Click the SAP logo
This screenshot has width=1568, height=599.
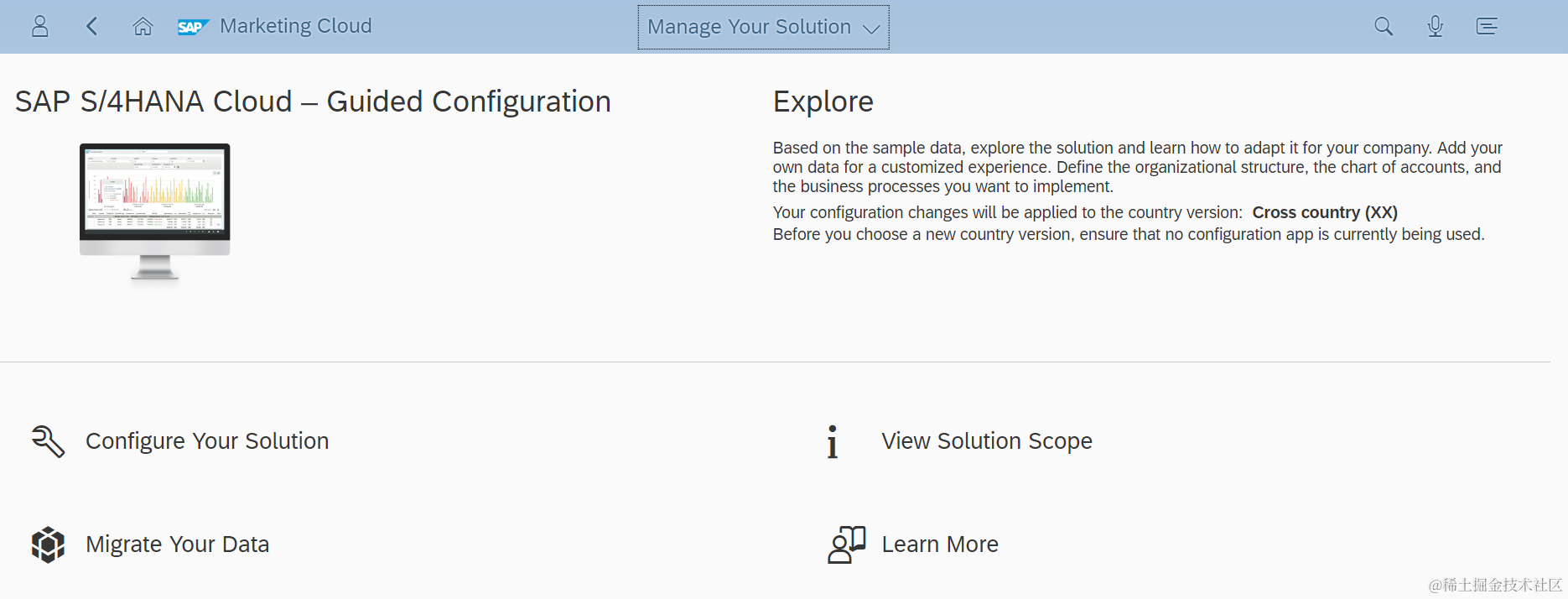pyautogui.click(x=193, y=27)
